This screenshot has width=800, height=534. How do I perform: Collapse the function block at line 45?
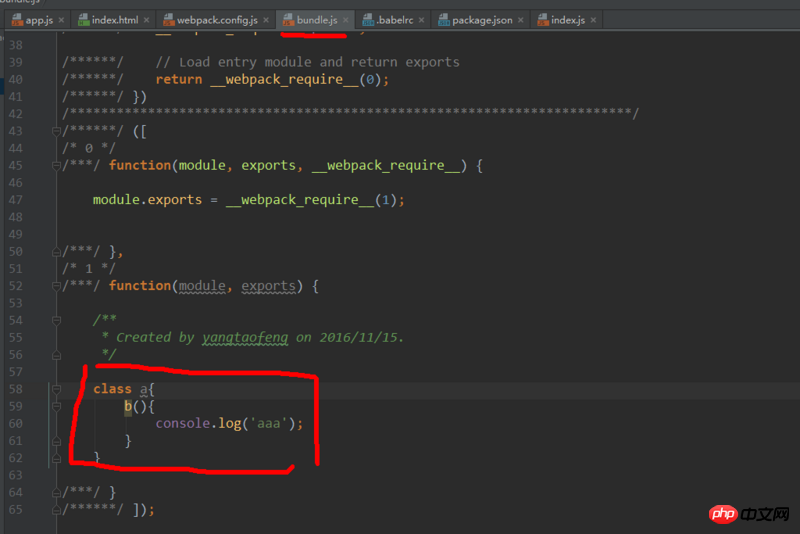[x=56, y=166]
